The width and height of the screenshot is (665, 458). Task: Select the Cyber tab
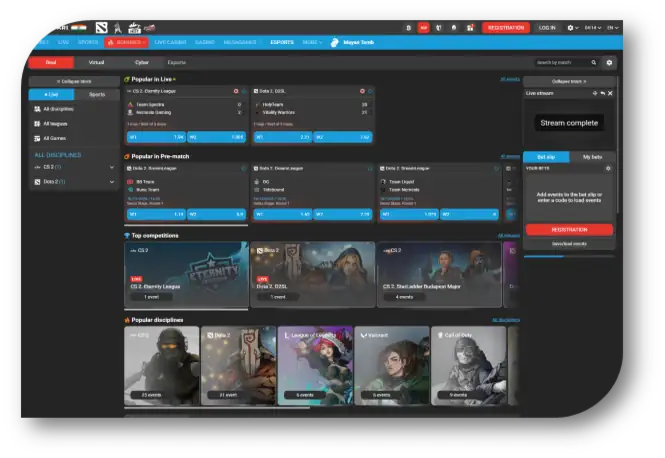pos(142,62)
